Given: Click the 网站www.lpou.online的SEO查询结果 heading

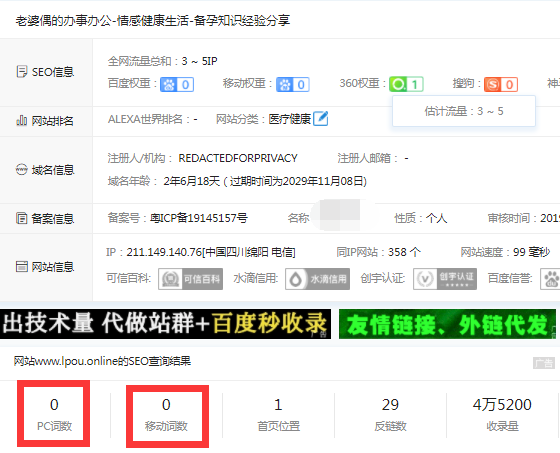Looking at the screenshot, I should pyautogui.click(x=102, y=361).
